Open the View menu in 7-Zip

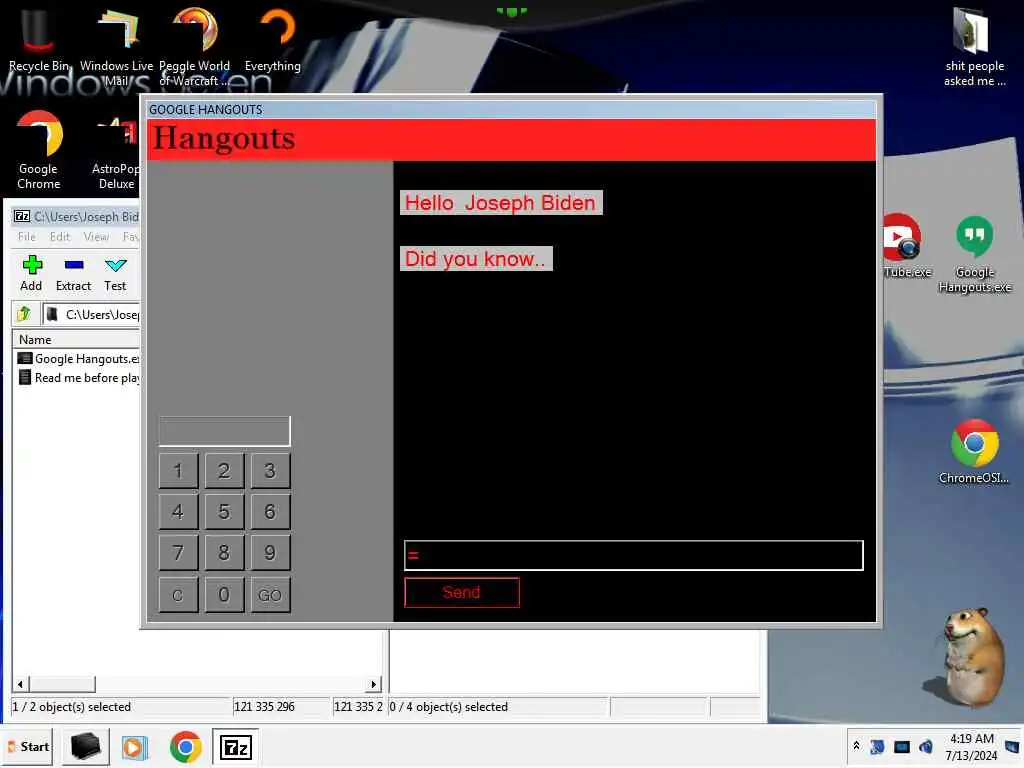coord(96,236)
